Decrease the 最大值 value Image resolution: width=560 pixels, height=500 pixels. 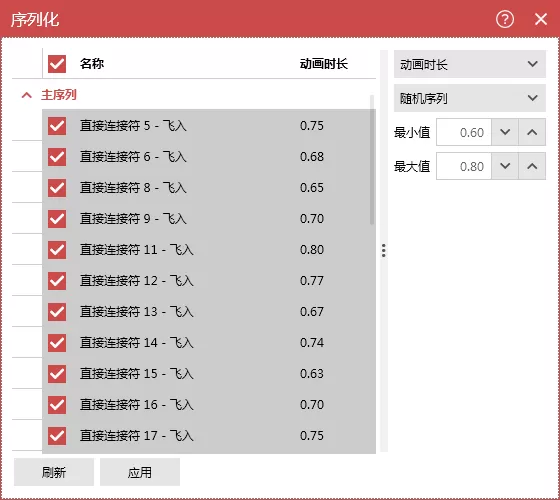(x=505, y=166)
